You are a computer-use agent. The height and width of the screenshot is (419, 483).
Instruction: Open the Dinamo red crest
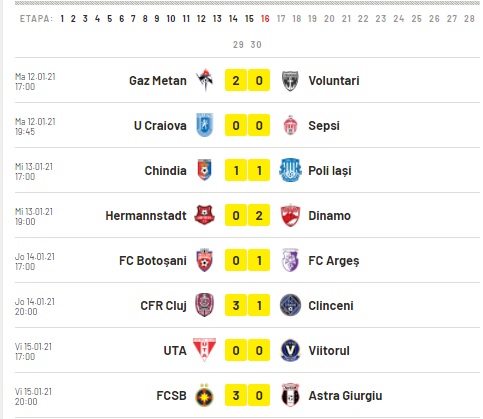click(290, 215)
